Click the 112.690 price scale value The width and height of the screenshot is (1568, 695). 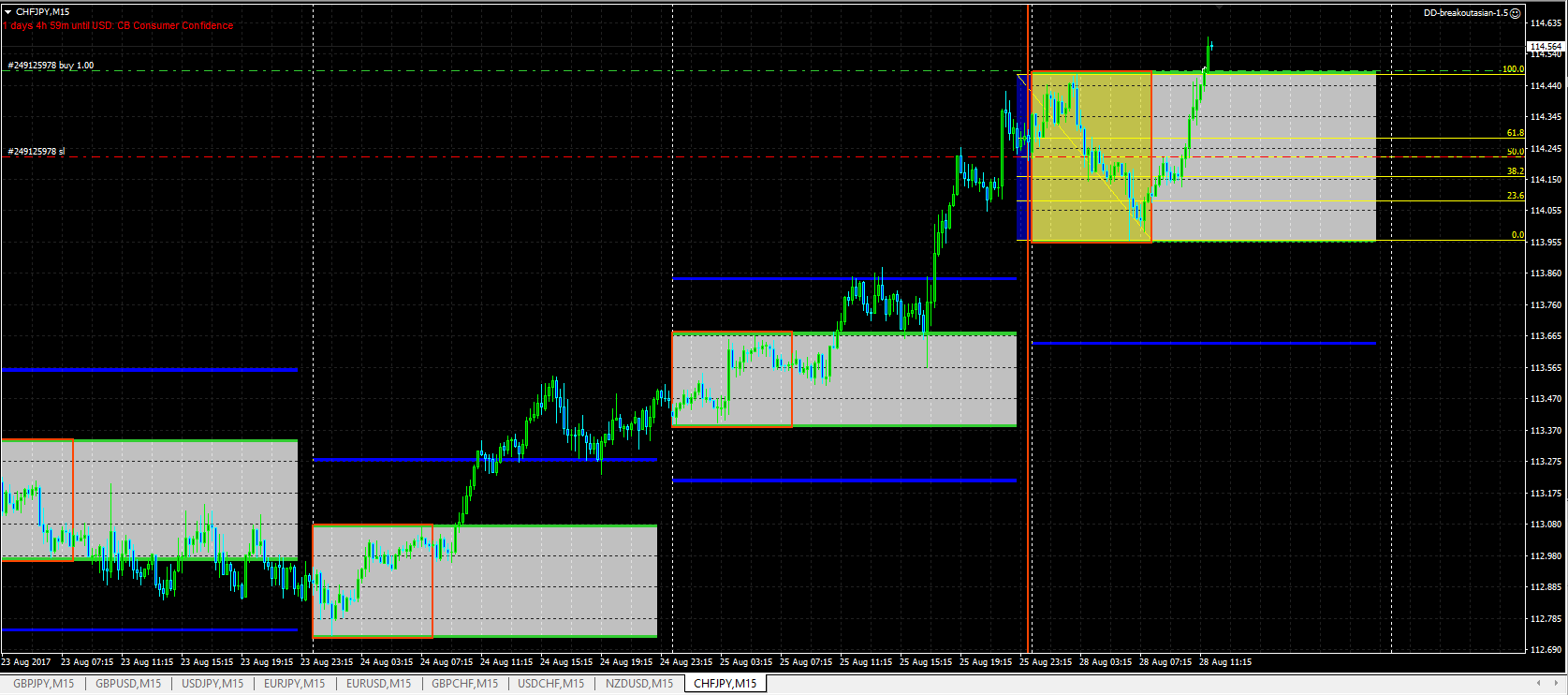[x=1546, y=649]
